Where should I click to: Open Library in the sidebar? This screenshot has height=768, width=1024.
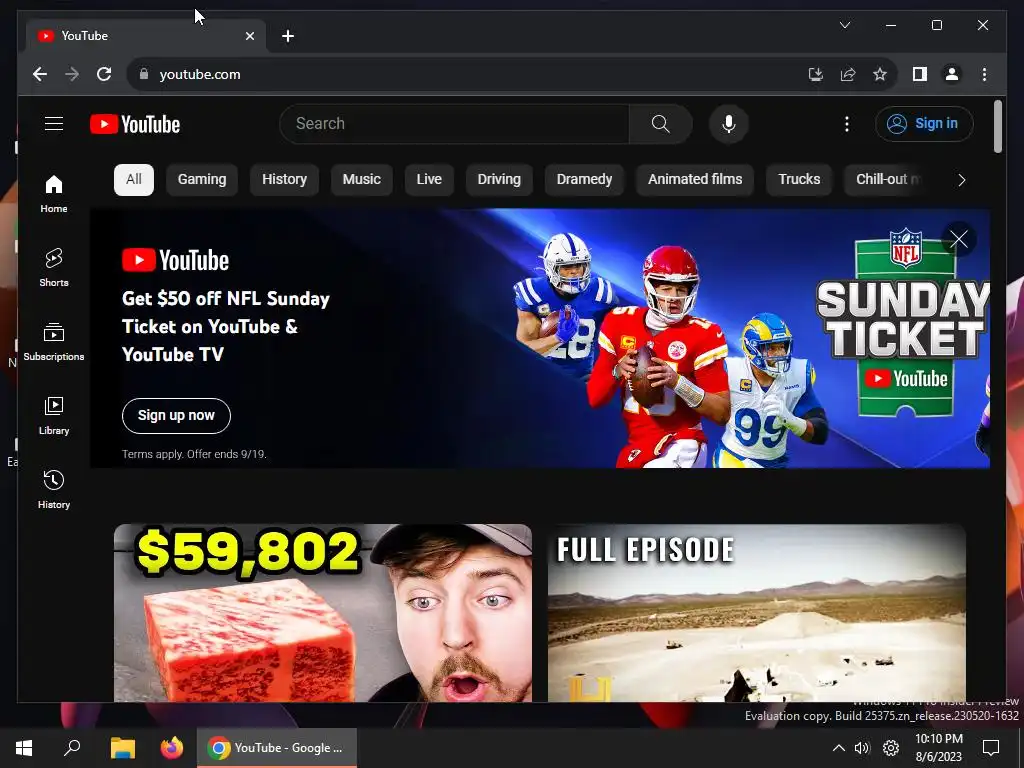[54, 415]
